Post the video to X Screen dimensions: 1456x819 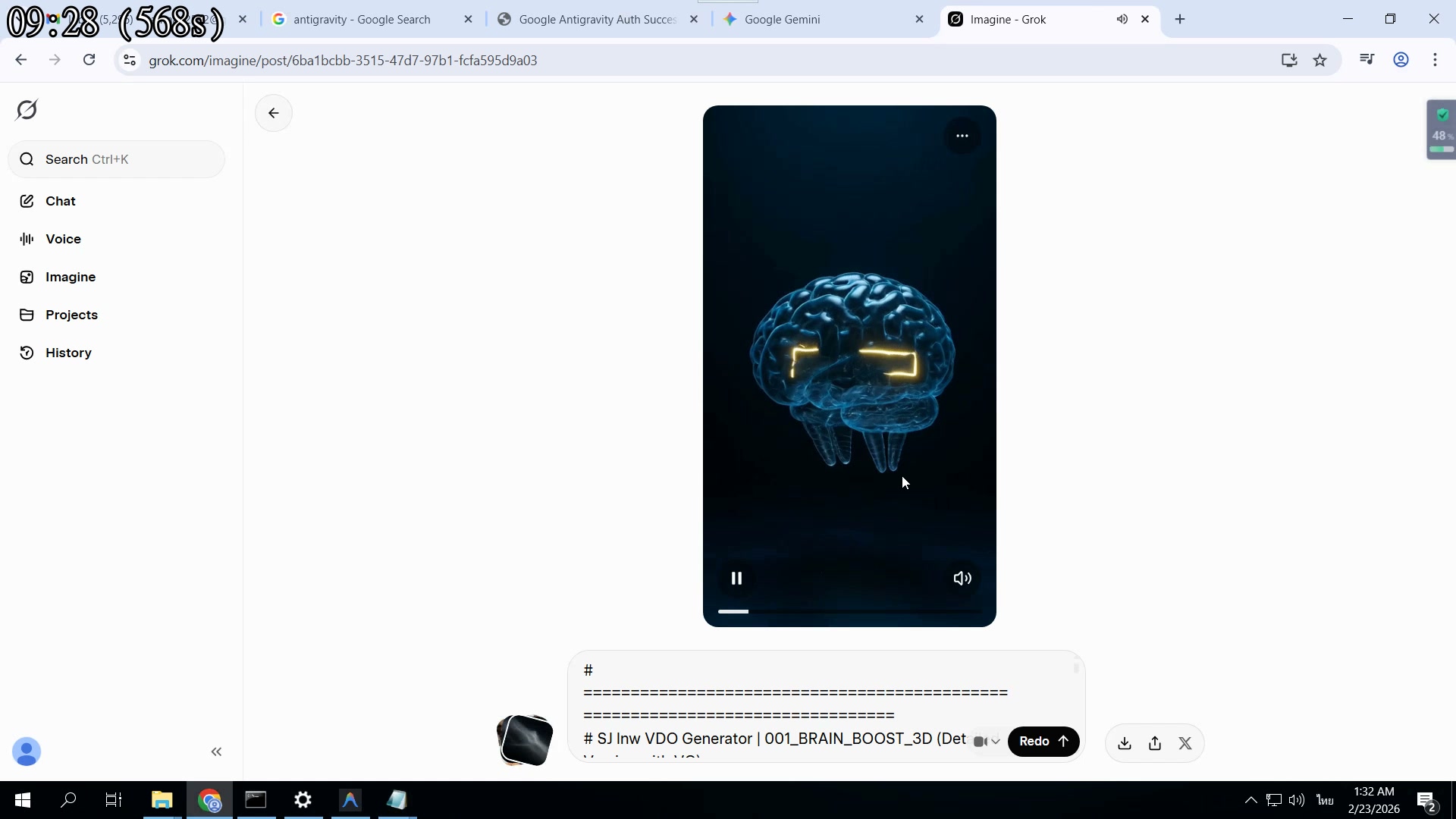1185,743
